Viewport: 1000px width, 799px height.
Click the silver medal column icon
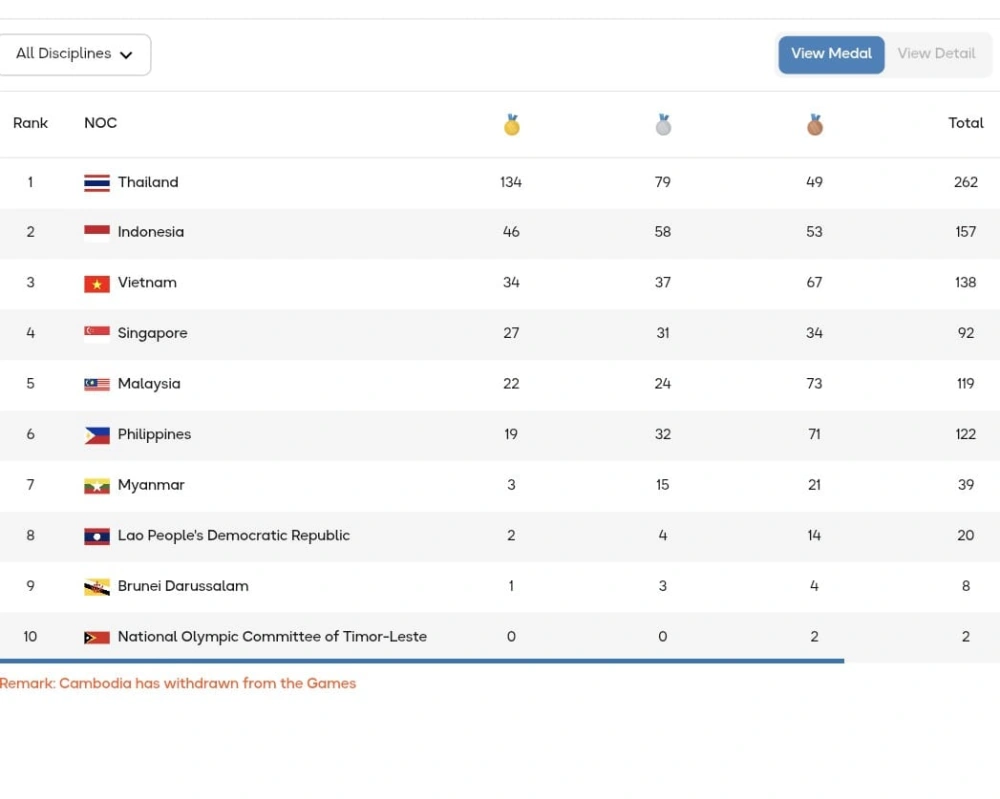pos(662,124)
